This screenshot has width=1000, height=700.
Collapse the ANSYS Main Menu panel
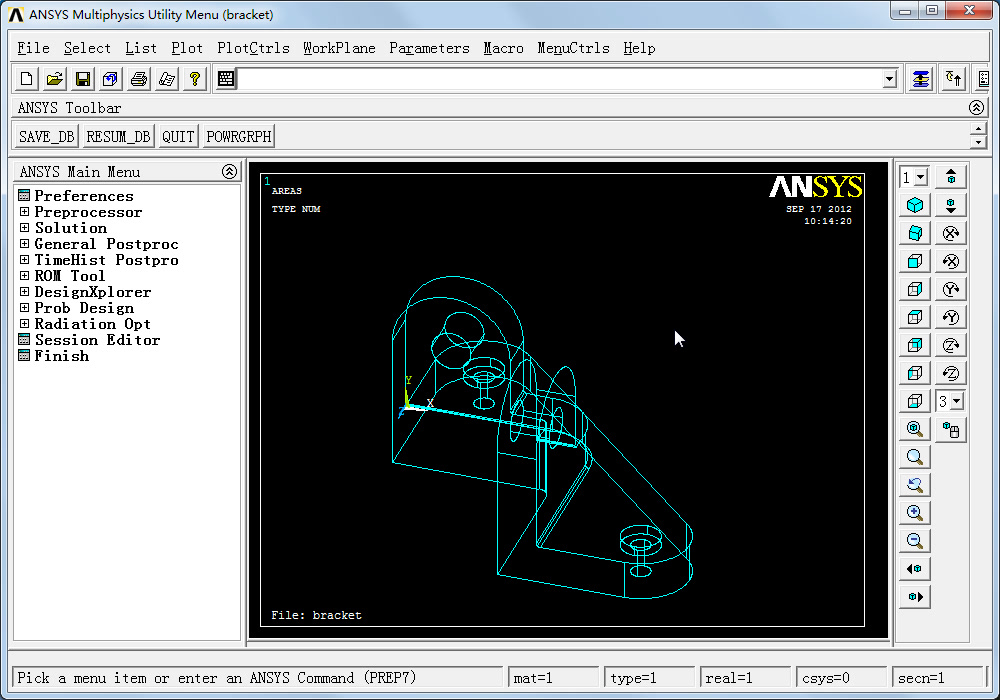(x=229, y=172)
